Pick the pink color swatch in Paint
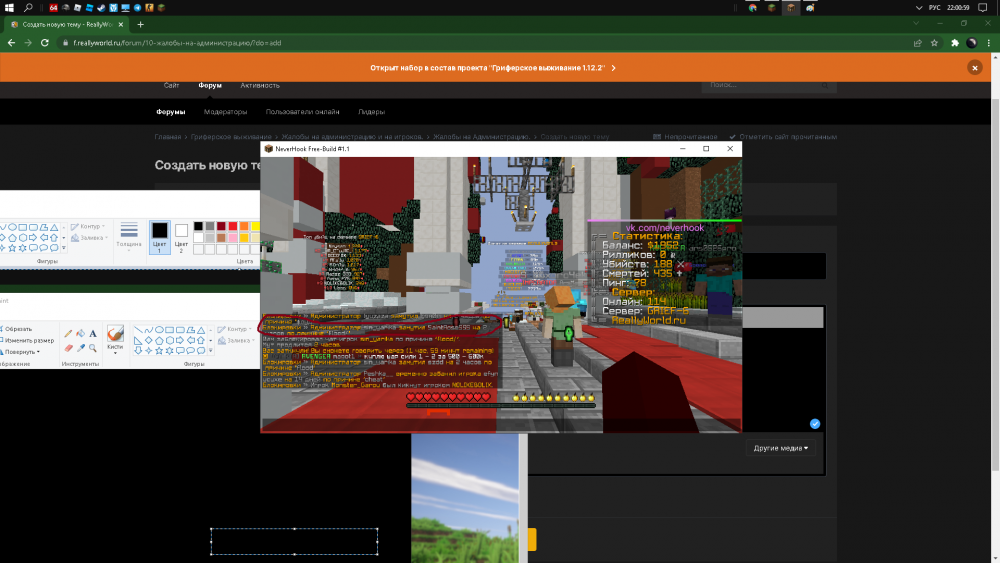The width and height of the screenshot is (1000, 563). (x=233, y=238)
